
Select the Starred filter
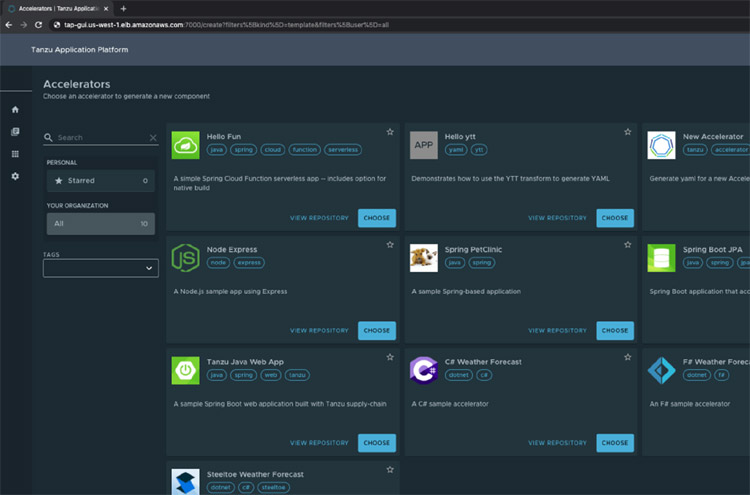100,181
